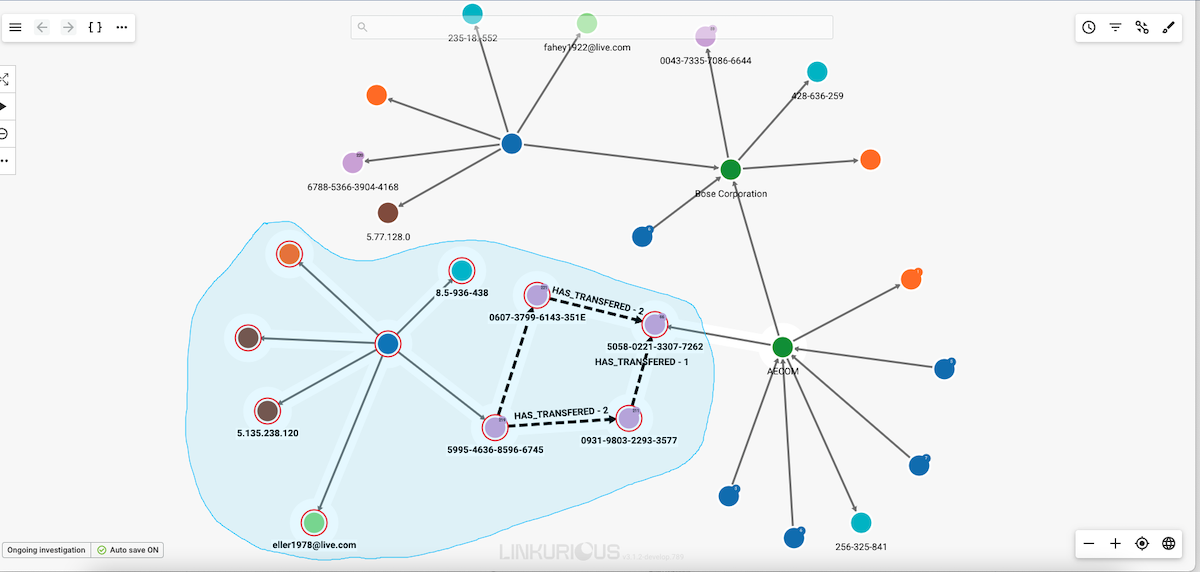Open the filter panel icon
1200x572 pixels.
point(1115,27)
